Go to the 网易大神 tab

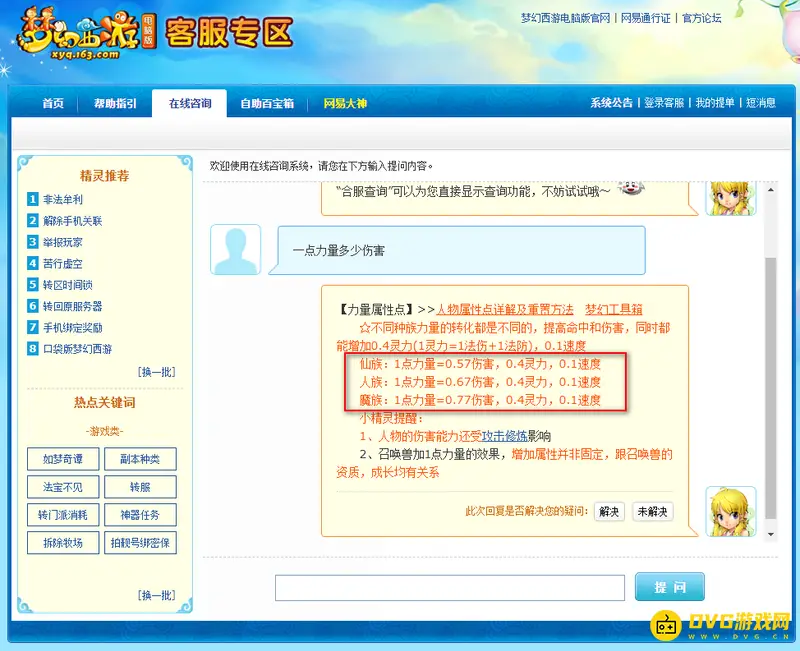345,104
